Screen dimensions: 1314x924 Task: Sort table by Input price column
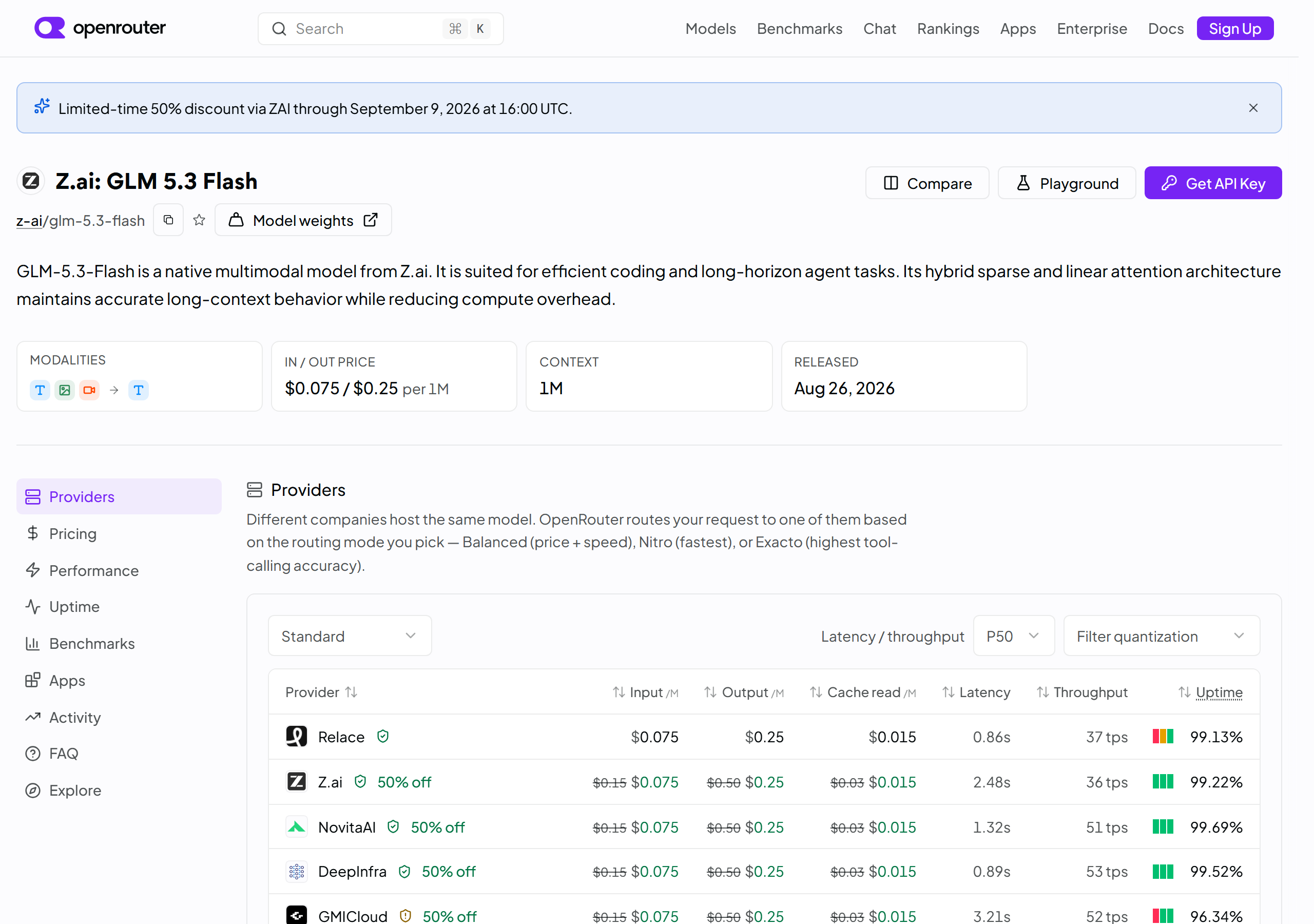tap(645, 692)
